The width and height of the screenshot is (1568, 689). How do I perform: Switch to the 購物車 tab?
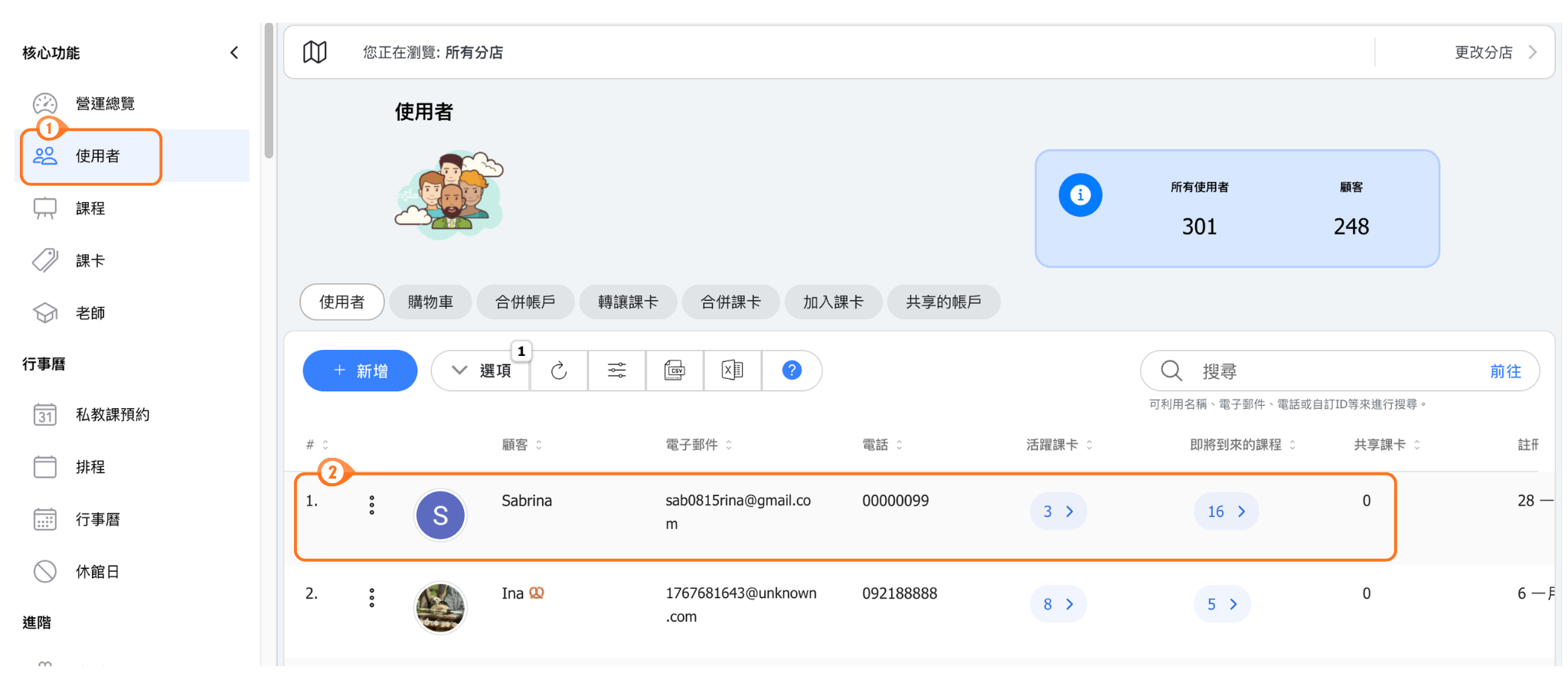(x=430, y=302)
